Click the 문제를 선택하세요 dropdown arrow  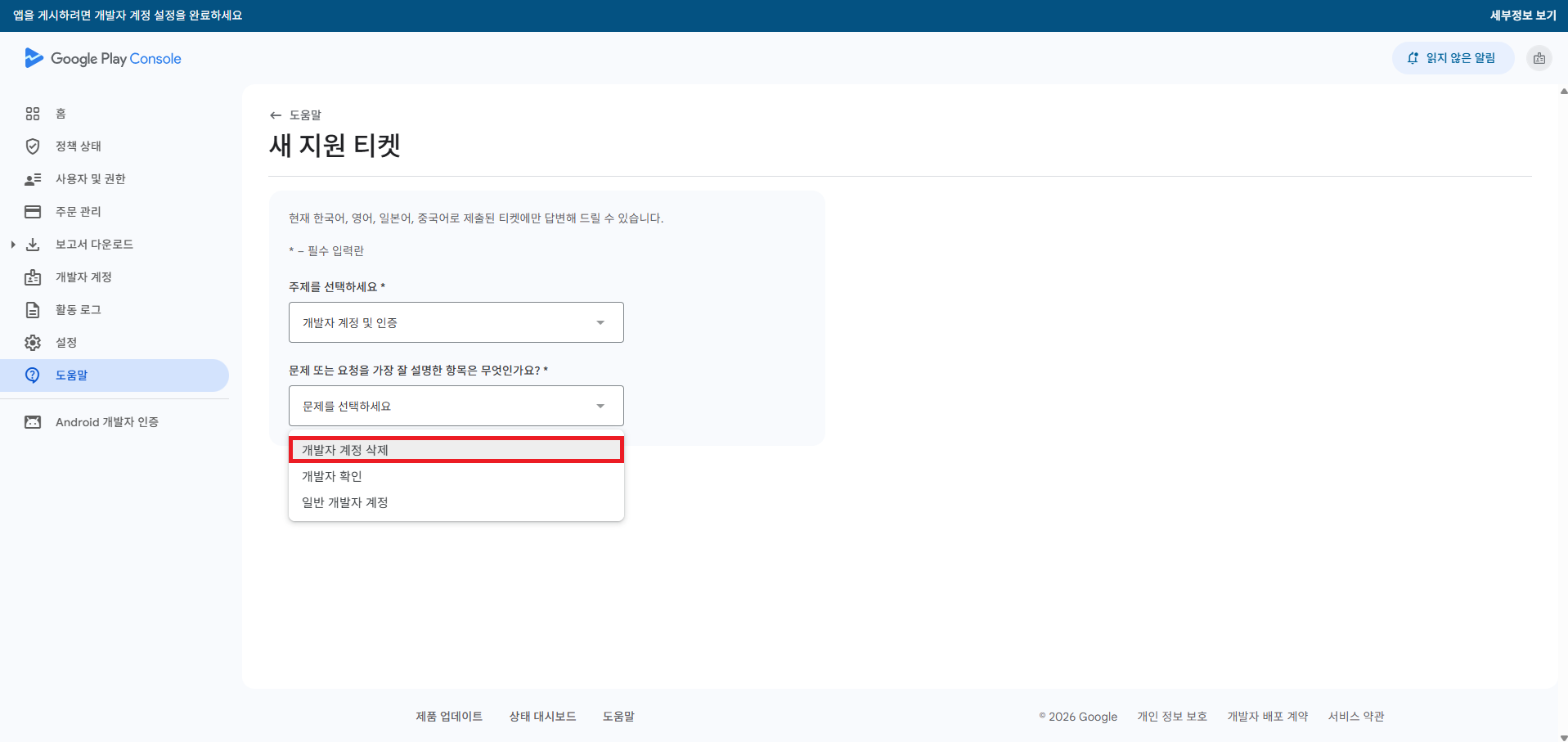pyautogui.click(x=600, y=406)
